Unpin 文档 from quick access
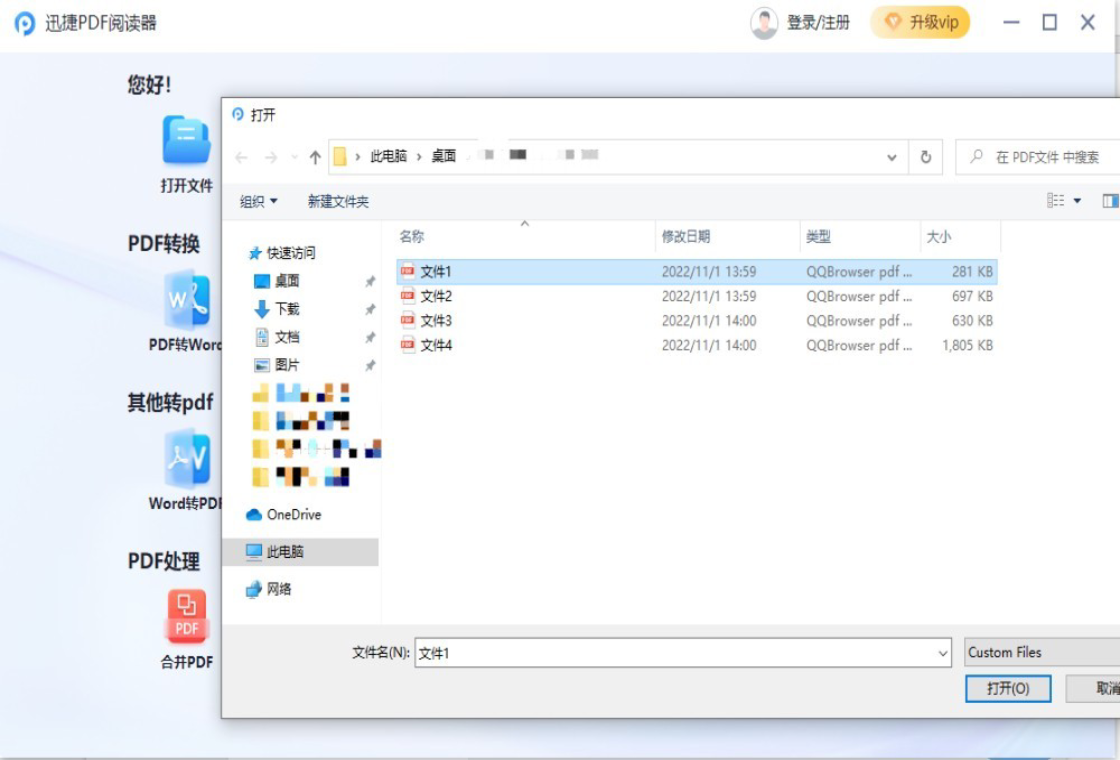The width and height of the screenshot is (1120, 760). [370, 337]
